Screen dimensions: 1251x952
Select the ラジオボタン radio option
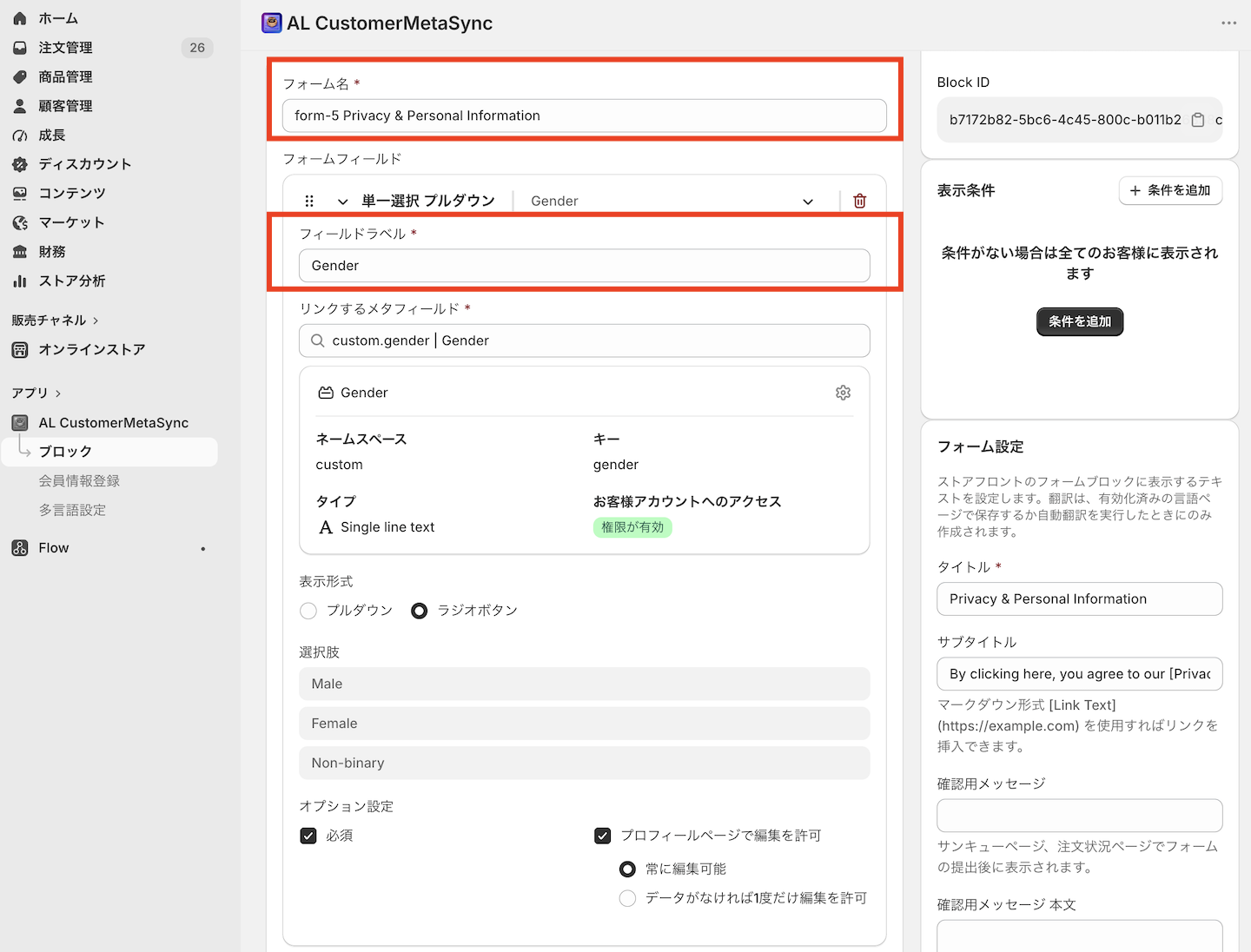pyautogui.click(x=419, y=611)
